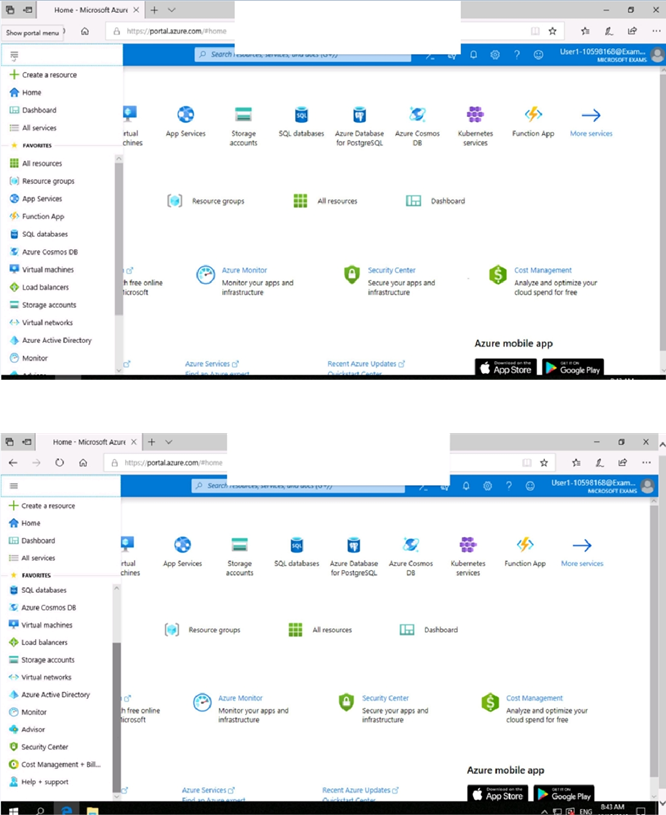Open Cost Management link in lower window
Viewport: 666px width, 815px height.
(x=534, y=698)
